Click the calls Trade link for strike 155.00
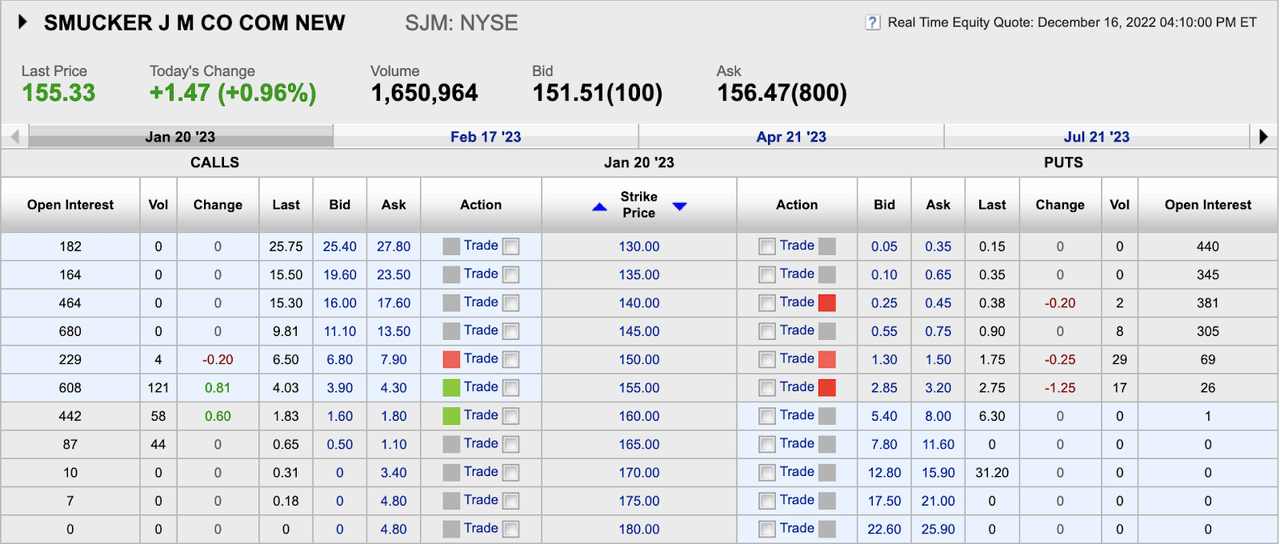Image resolution: width=1280 pixels, height=544 pixels. [481, 387]
